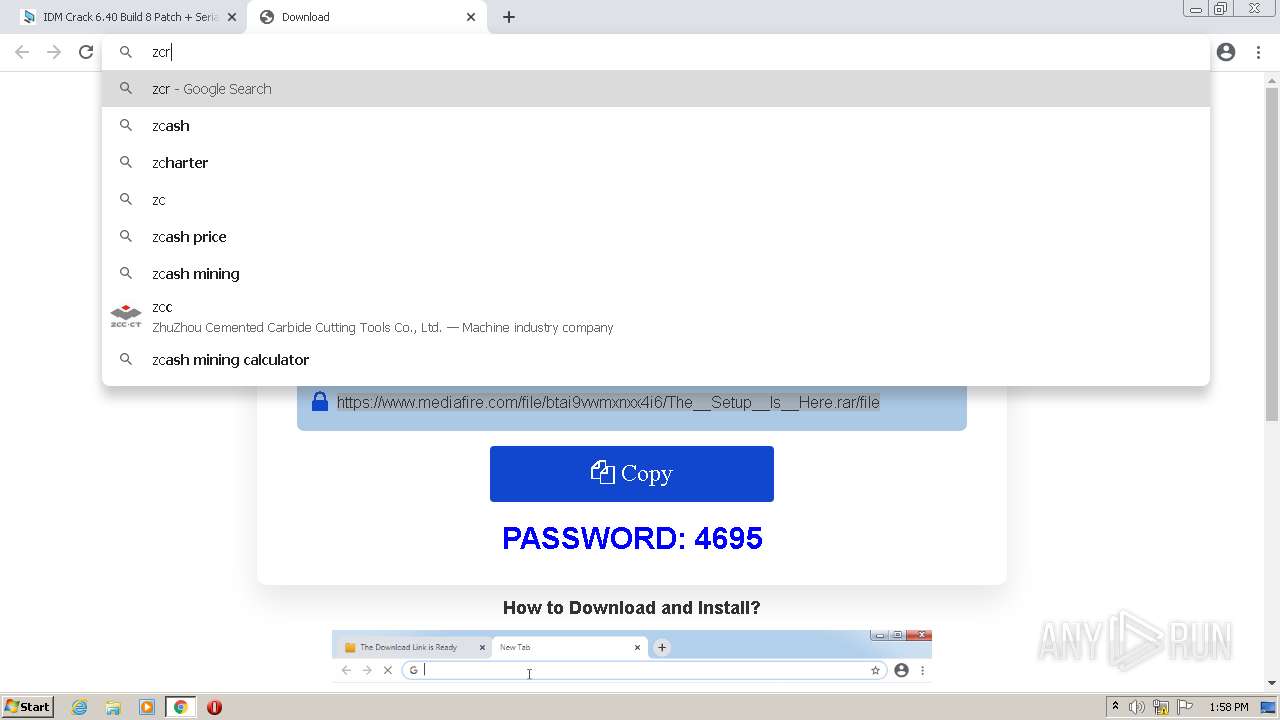Choose 'zcash mining calculator' suggestion
The height and width of the screenshot is (720, 1280).
[655, 360]
